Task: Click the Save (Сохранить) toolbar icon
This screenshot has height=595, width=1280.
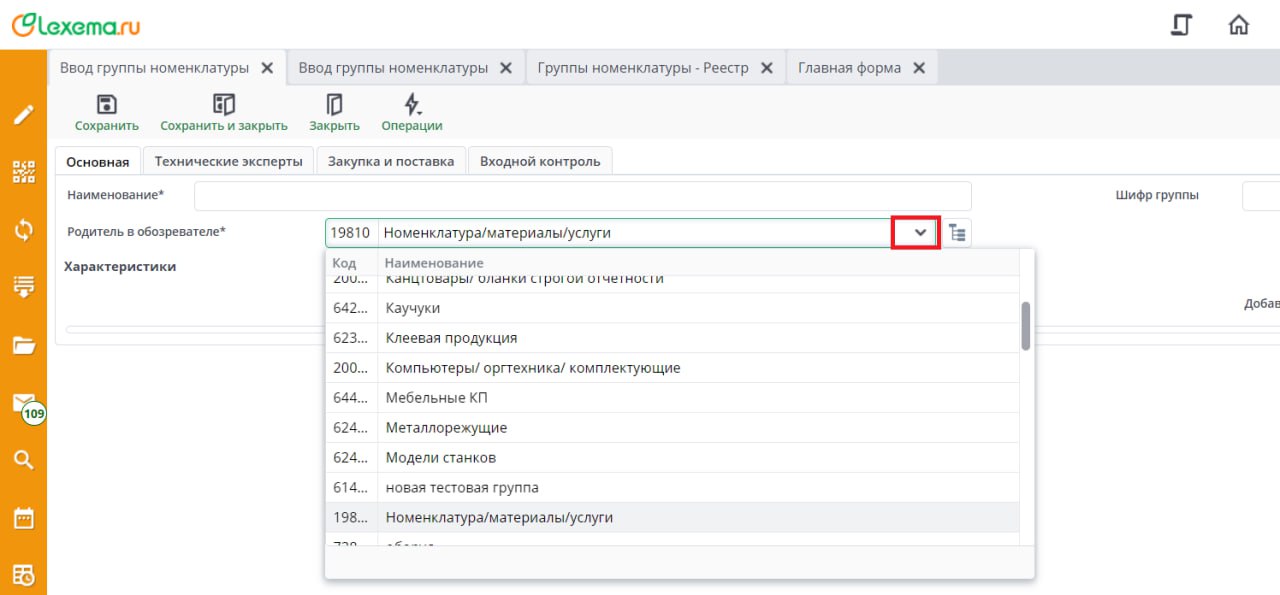Action: point(106,105)
